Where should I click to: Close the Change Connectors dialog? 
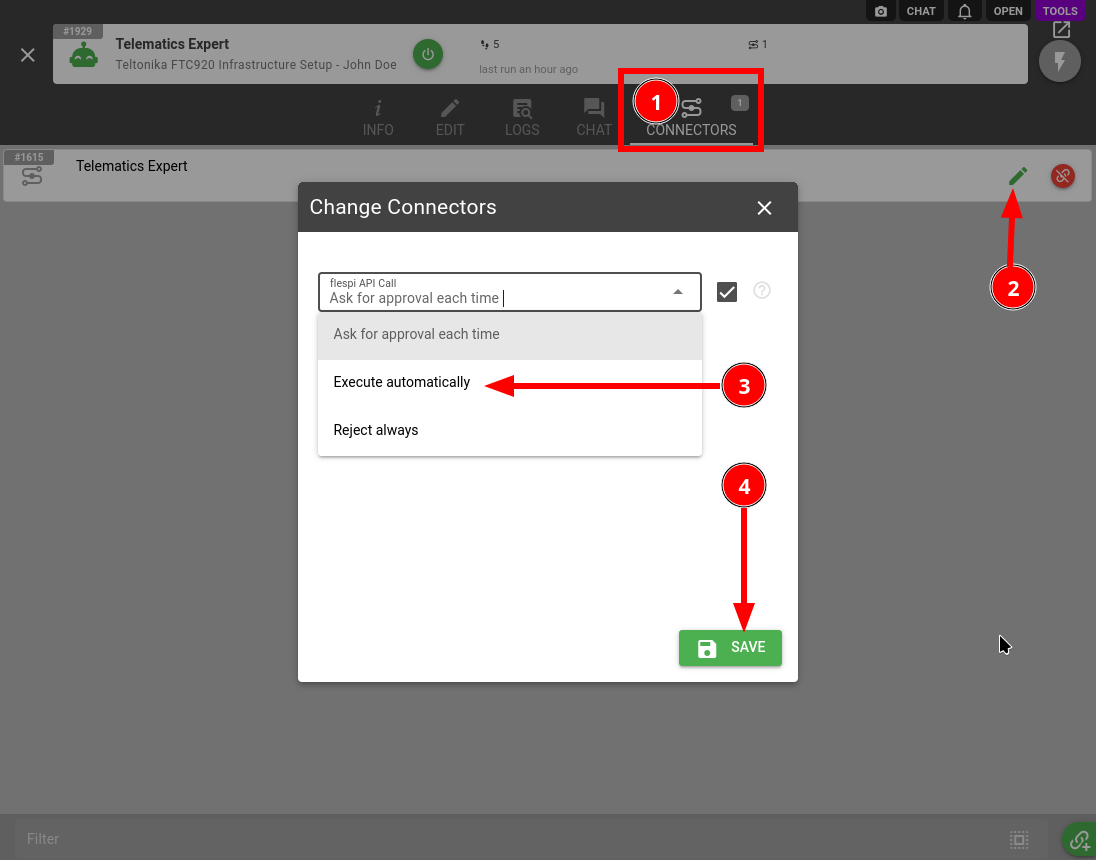[764, 208]
